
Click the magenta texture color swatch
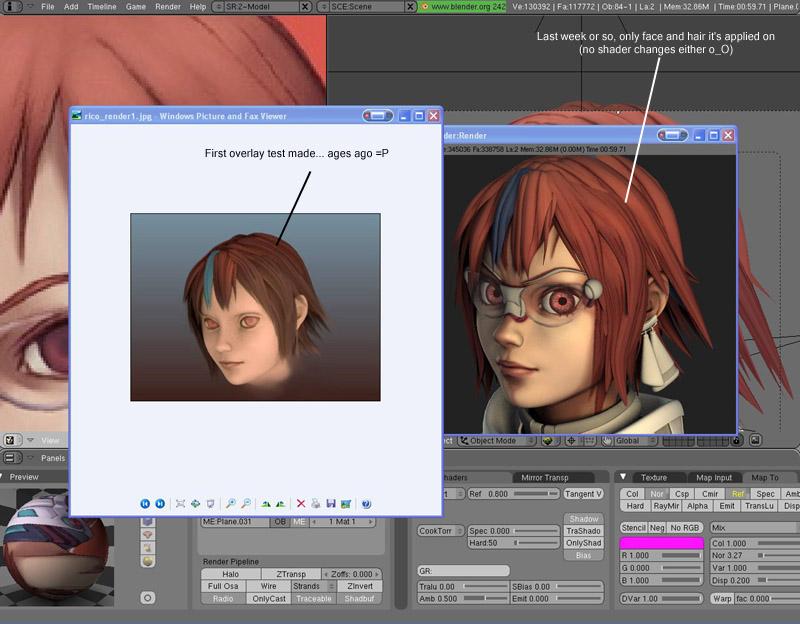click(661, 543)
